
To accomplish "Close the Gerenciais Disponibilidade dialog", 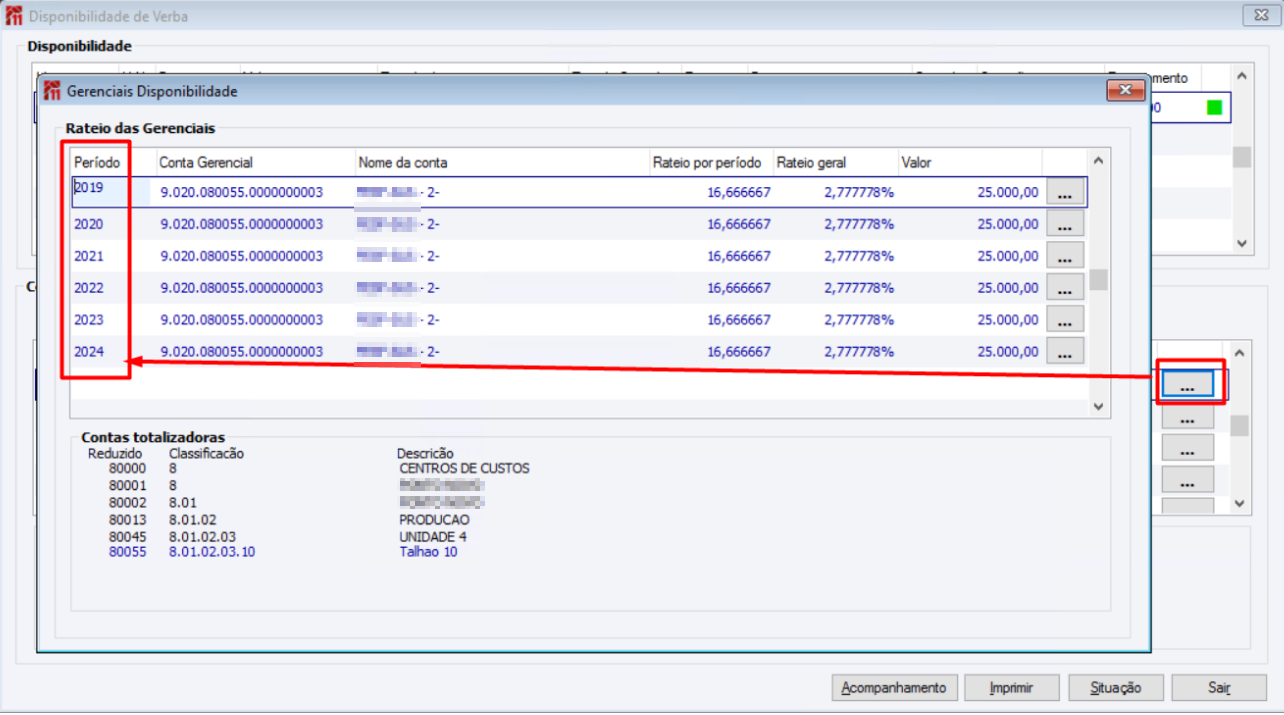I will (x=1125, y=91).
